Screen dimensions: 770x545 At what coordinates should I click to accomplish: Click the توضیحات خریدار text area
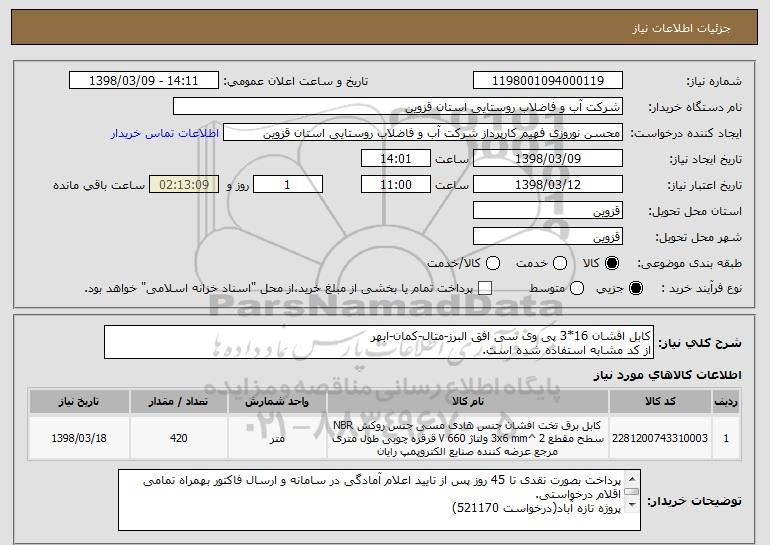pos(379,500)
